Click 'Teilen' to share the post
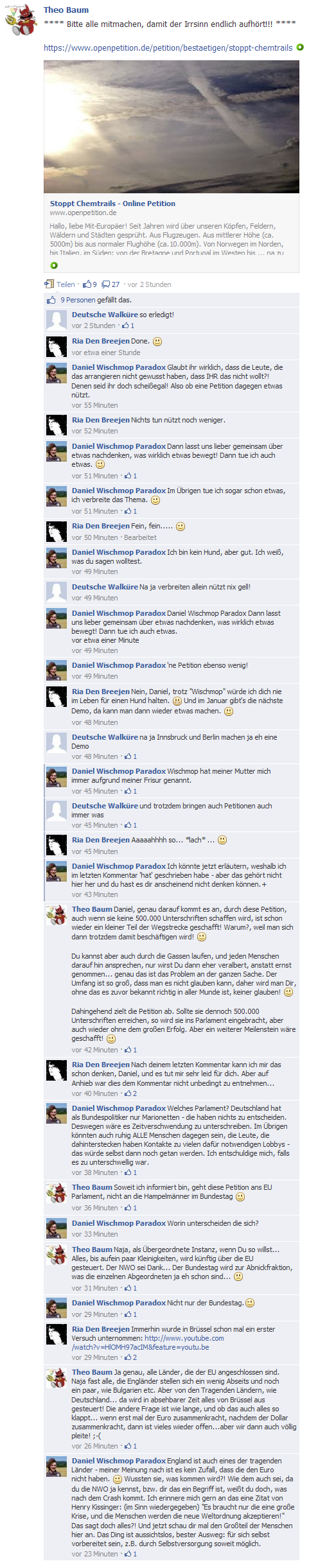This screenshot has height=1568, width=327. 66,284
